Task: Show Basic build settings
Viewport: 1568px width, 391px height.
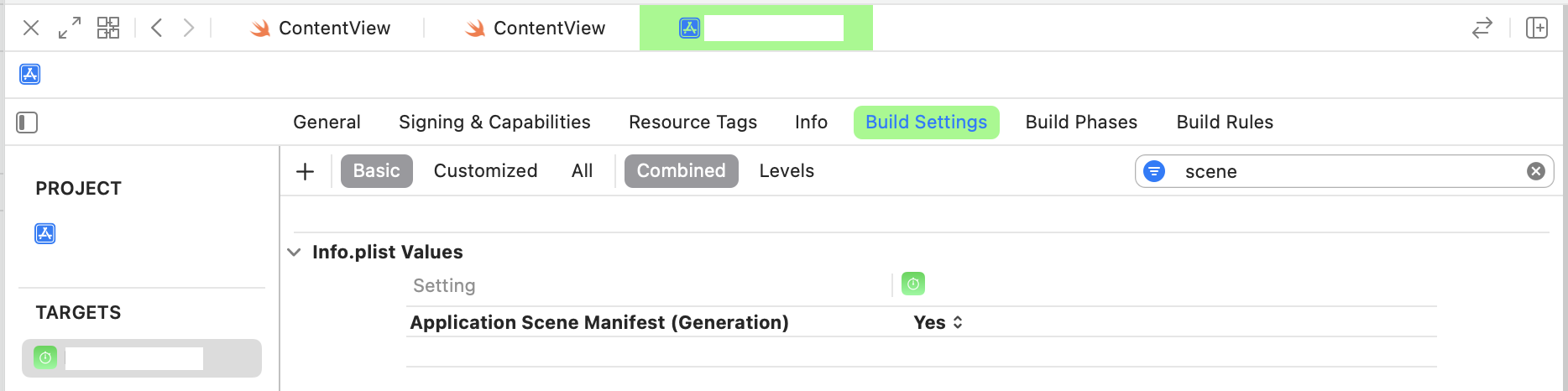Action: coord(376,171)
